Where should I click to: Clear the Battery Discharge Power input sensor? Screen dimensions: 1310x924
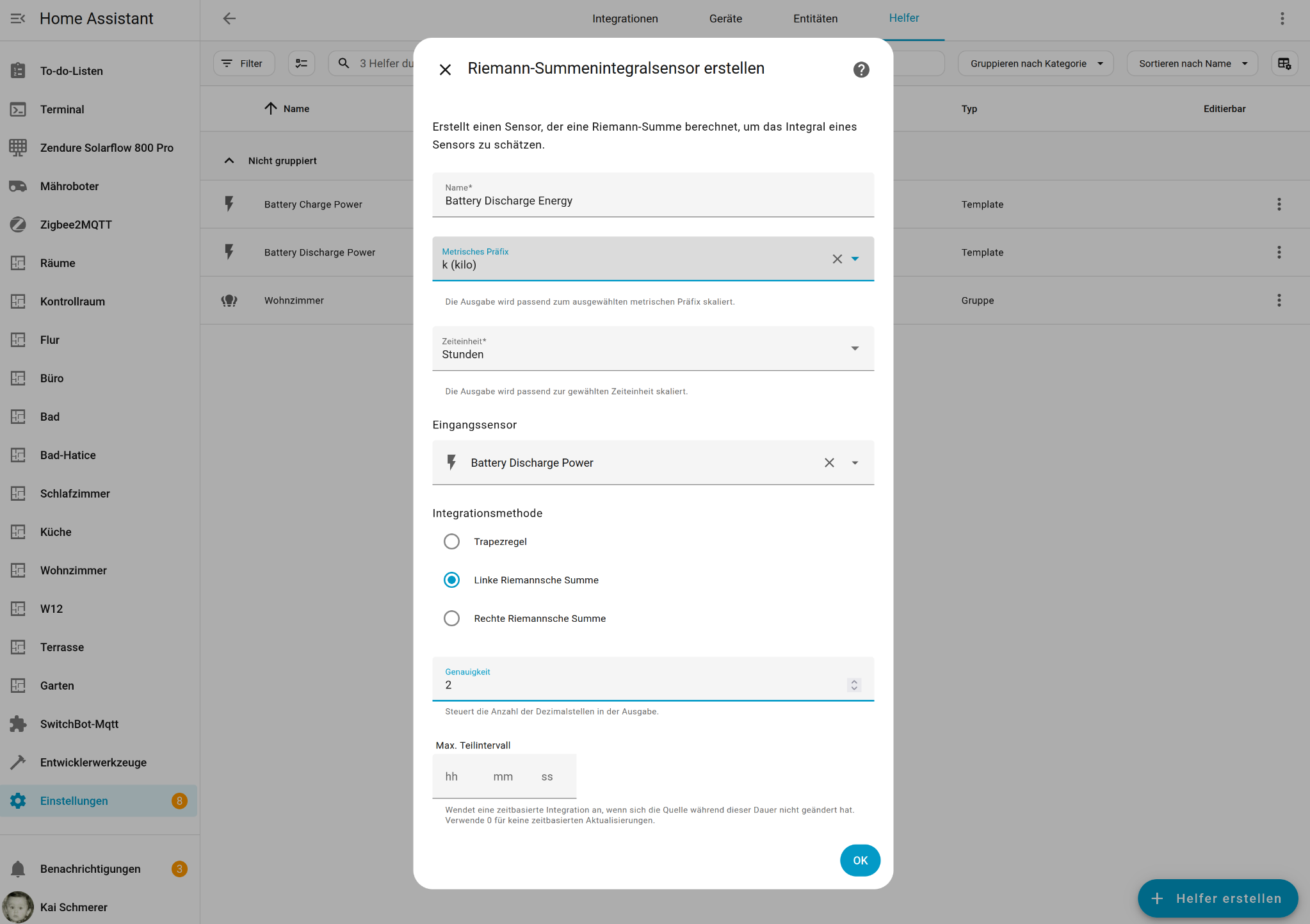tap(829, 462)
